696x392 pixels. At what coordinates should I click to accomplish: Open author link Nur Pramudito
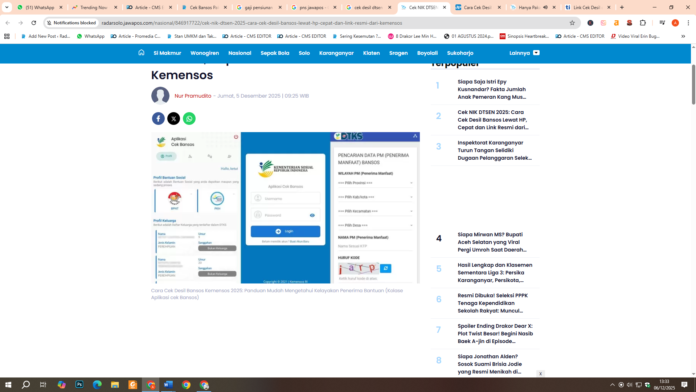tap(193, 96)
